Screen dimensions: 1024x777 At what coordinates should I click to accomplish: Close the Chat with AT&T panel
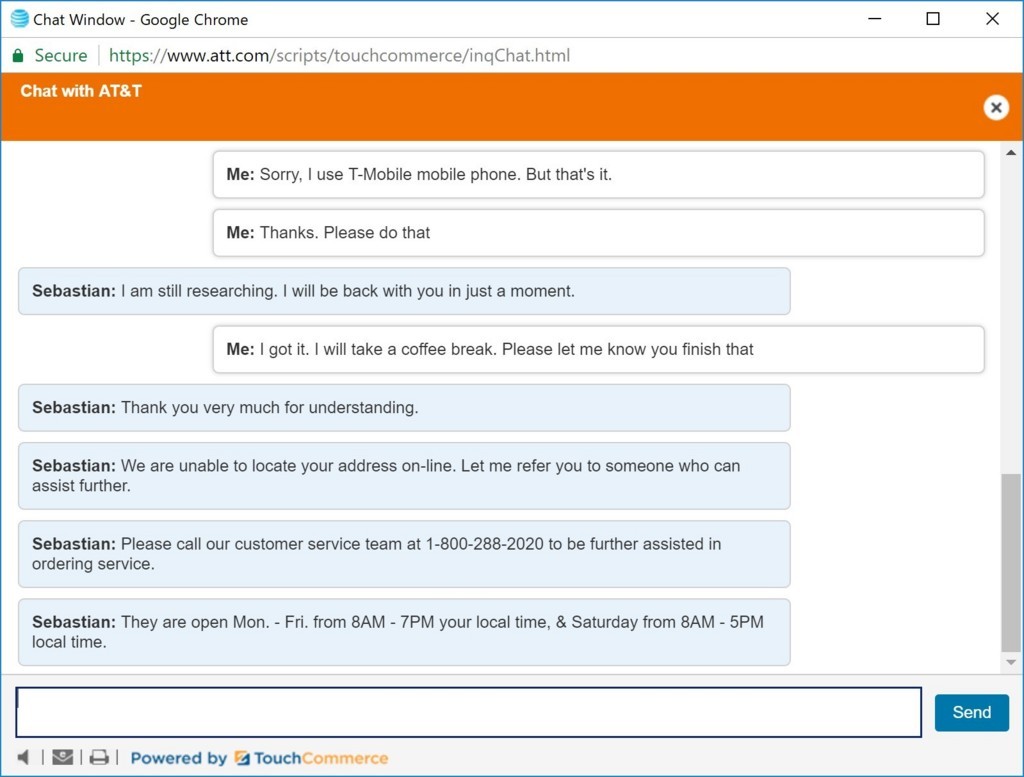pos(996,107)
